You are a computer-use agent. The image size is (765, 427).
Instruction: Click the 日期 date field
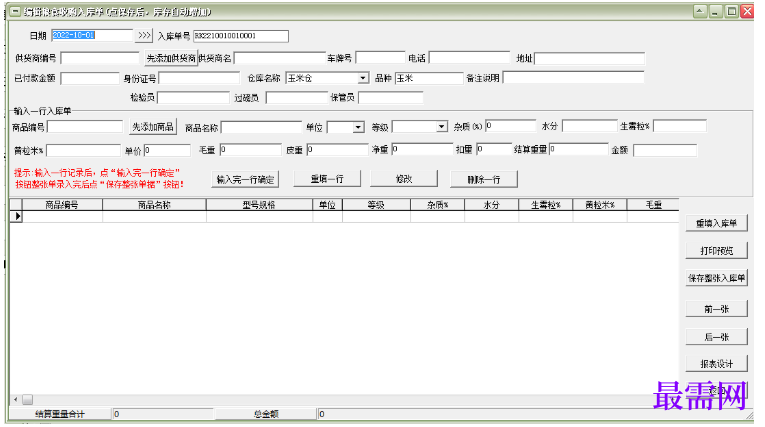click(x=92, y=36)
